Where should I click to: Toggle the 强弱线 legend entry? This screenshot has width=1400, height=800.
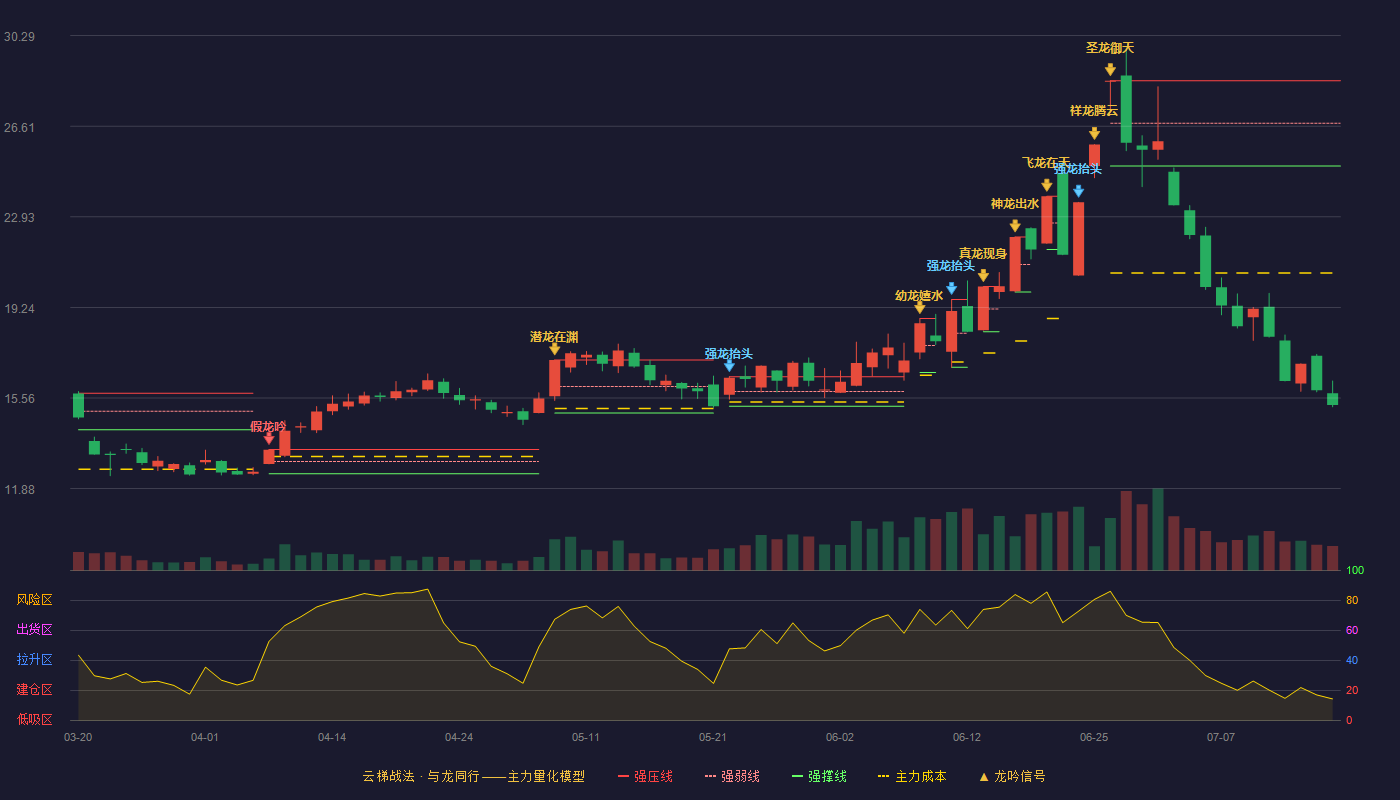(732, 776)
